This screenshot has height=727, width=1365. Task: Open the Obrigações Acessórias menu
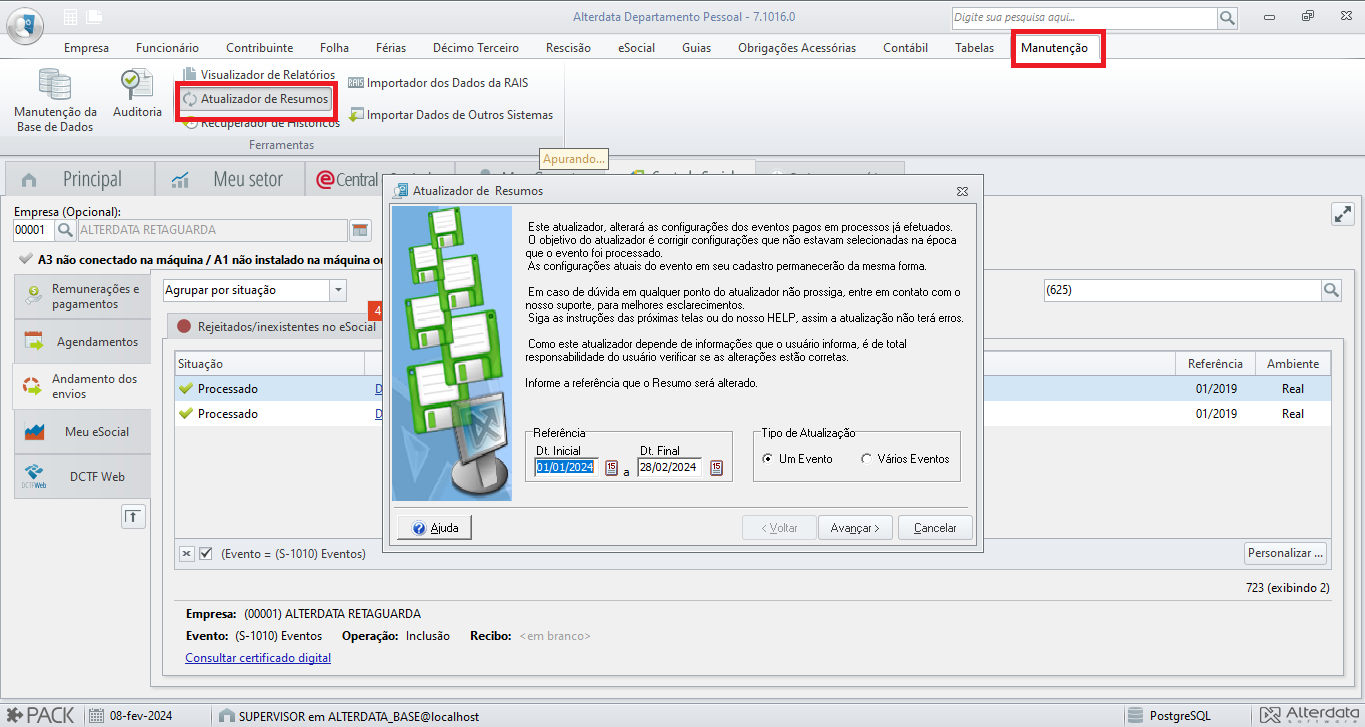pos(797,48)
